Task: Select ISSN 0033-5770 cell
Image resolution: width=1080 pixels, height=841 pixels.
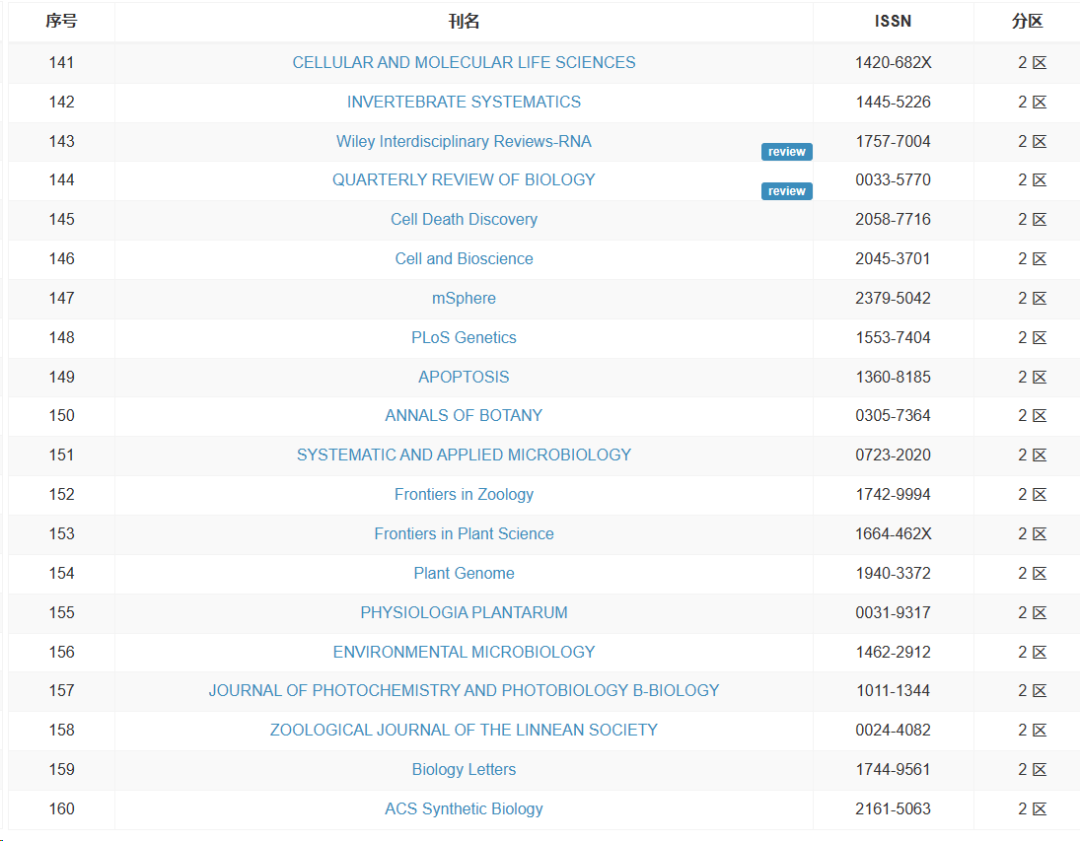Action: [893, 180]
